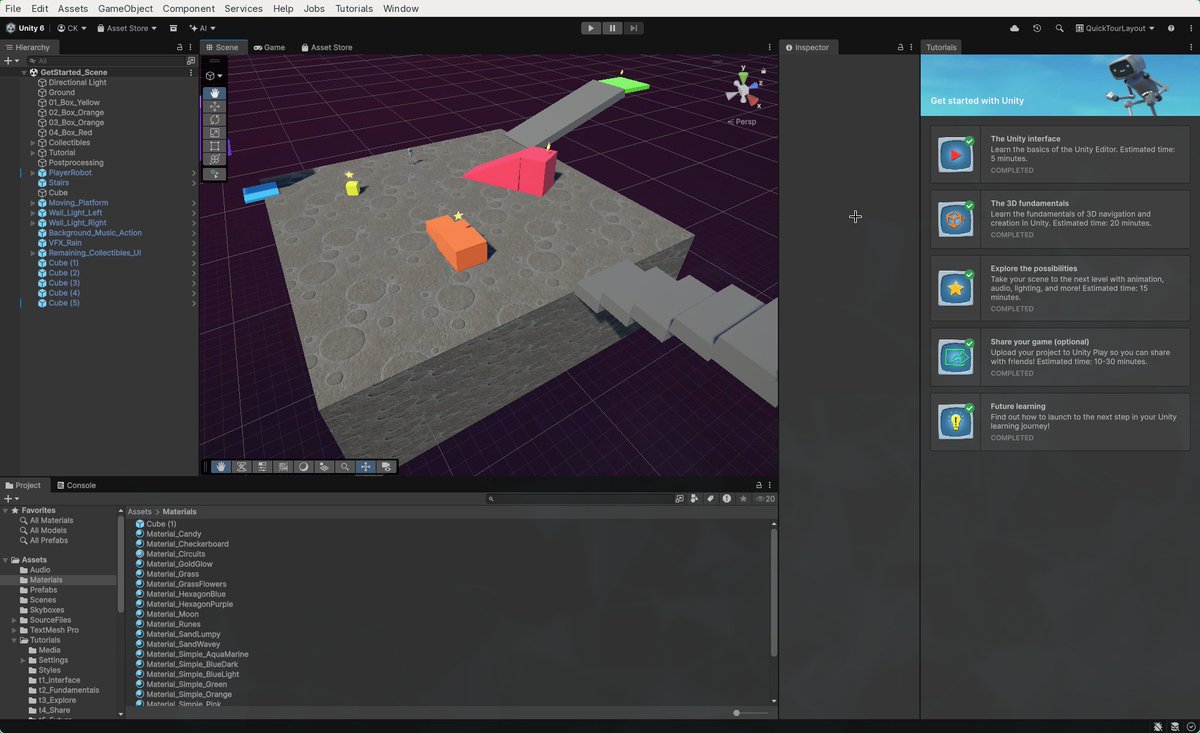Click the play icon of The Unity interface tutorial
The image size is (1200, 733).
tap(957, 155)
